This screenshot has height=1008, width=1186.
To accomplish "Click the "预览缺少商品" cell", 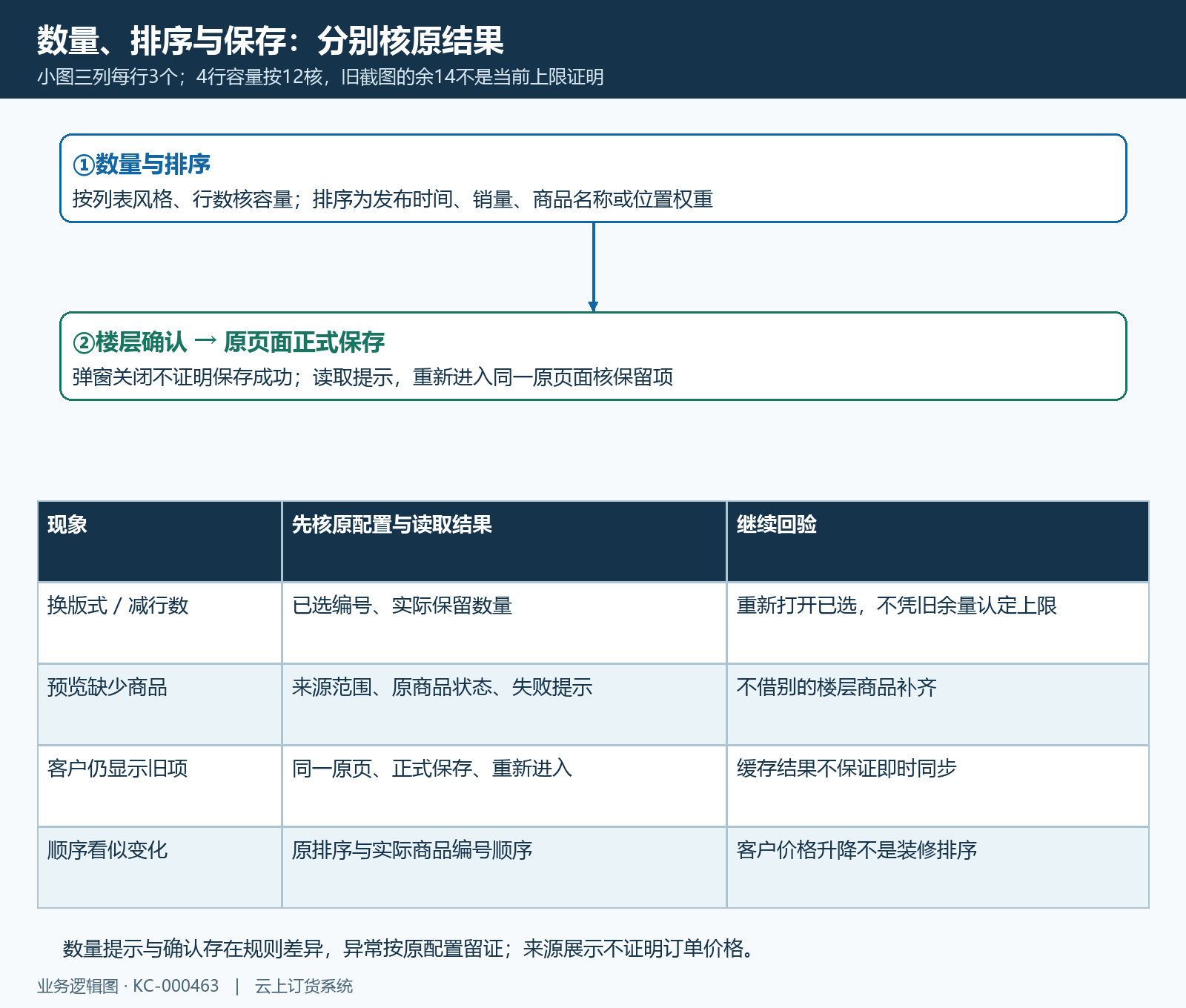I will tap(159, 705).
